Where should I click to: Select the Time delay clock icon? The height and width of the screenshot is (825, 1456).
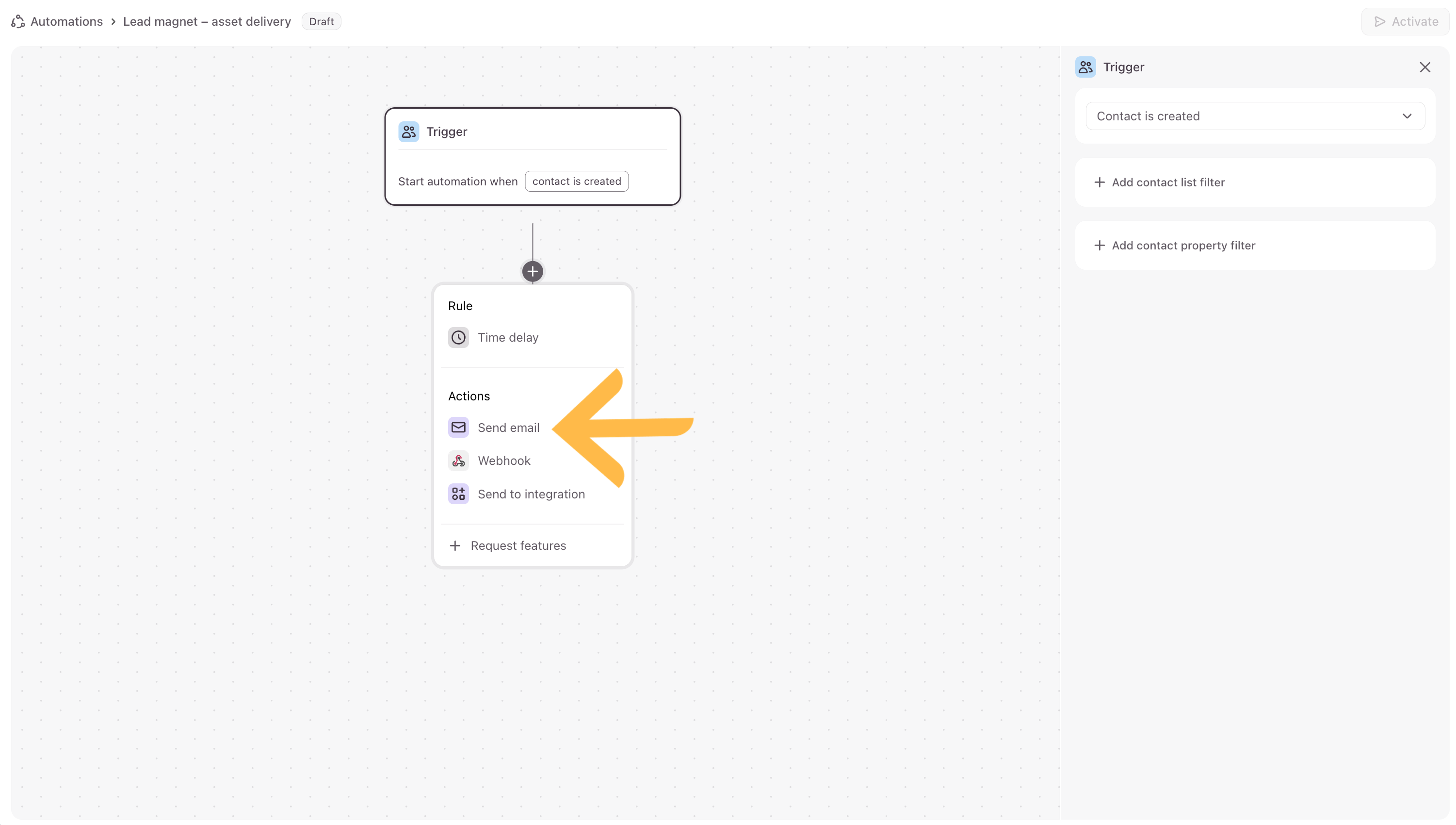click(x=458, y=337)
